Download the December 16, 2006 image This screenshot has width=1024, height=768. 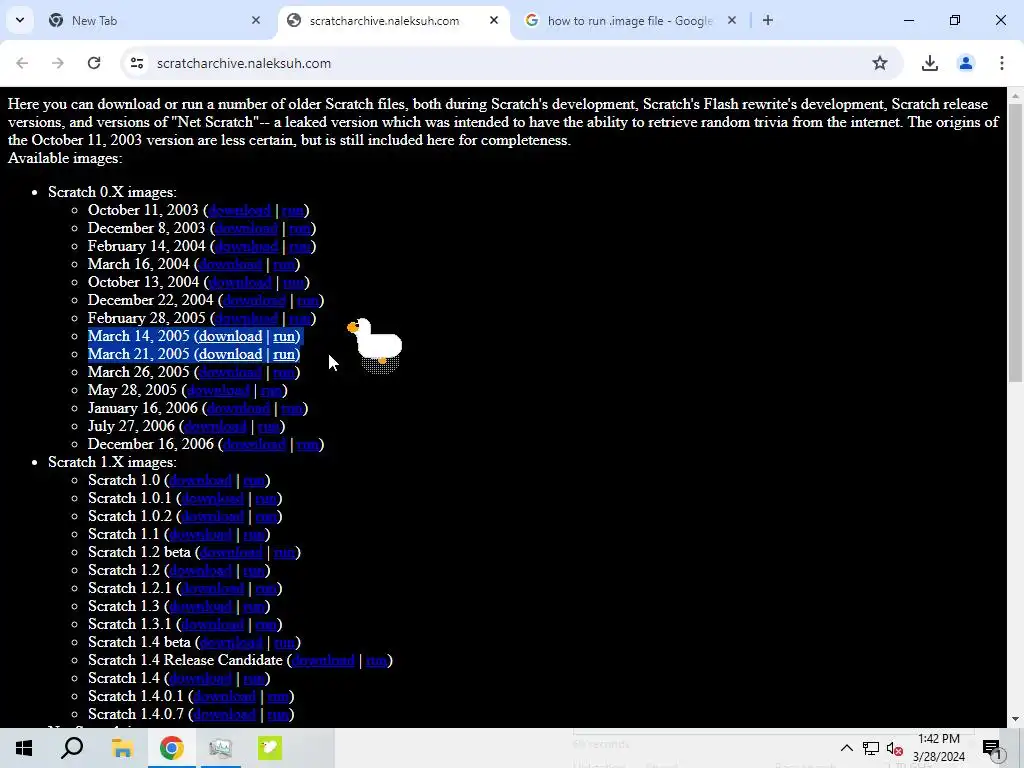[x=254, y=444]
